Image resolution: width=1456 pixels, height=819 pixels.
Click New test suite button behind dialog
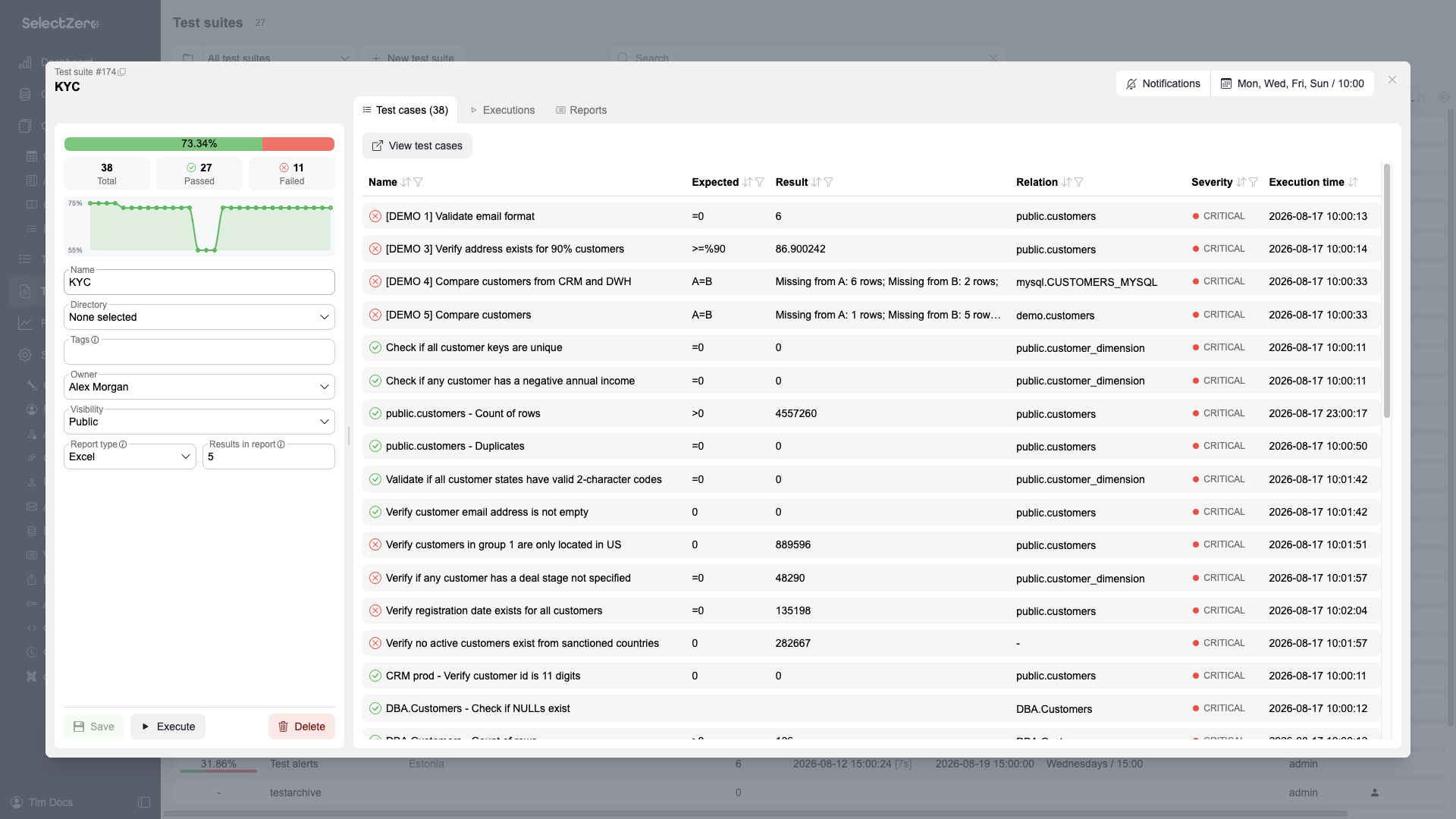413,58
